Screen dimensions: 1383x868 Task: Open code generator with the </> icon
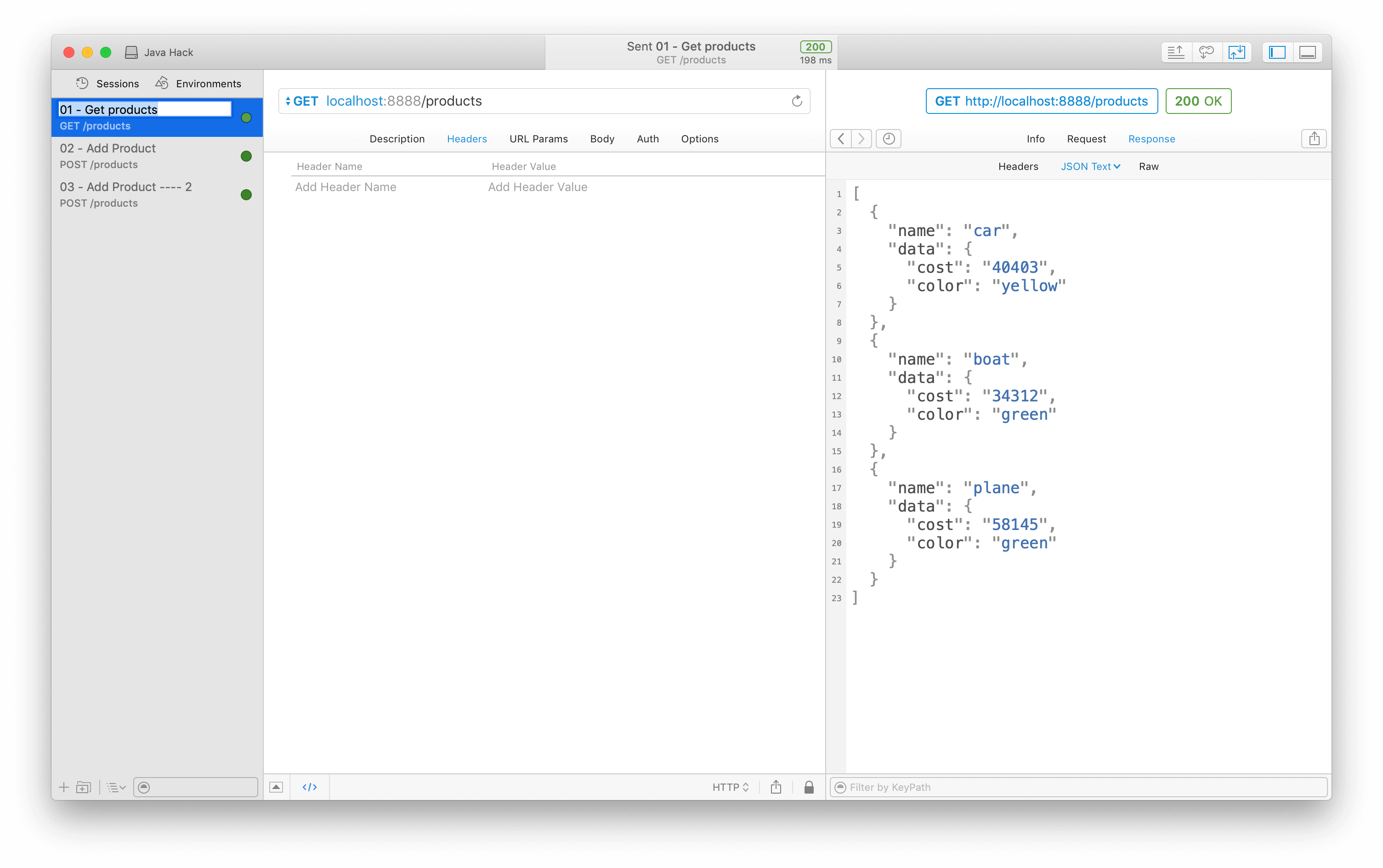click(x=310, y=787)
